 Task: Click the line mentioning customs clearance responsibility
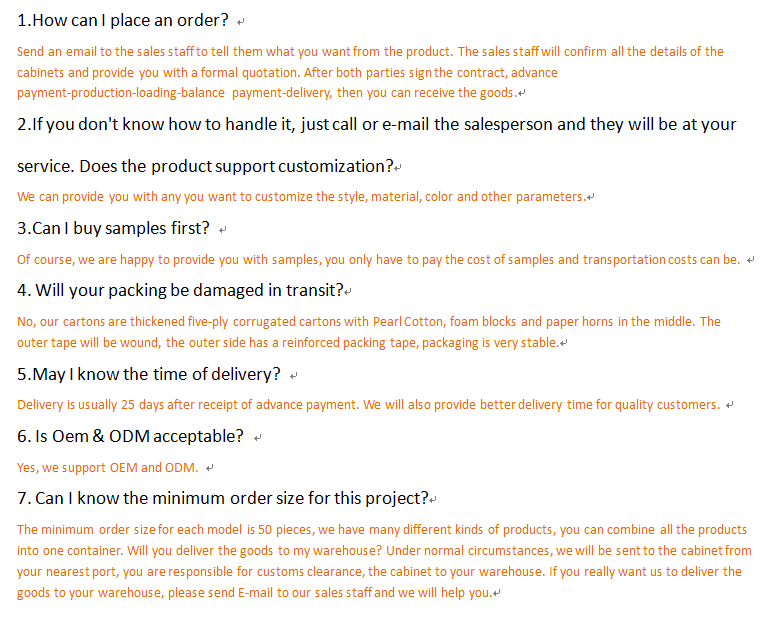tap(379, 572)
